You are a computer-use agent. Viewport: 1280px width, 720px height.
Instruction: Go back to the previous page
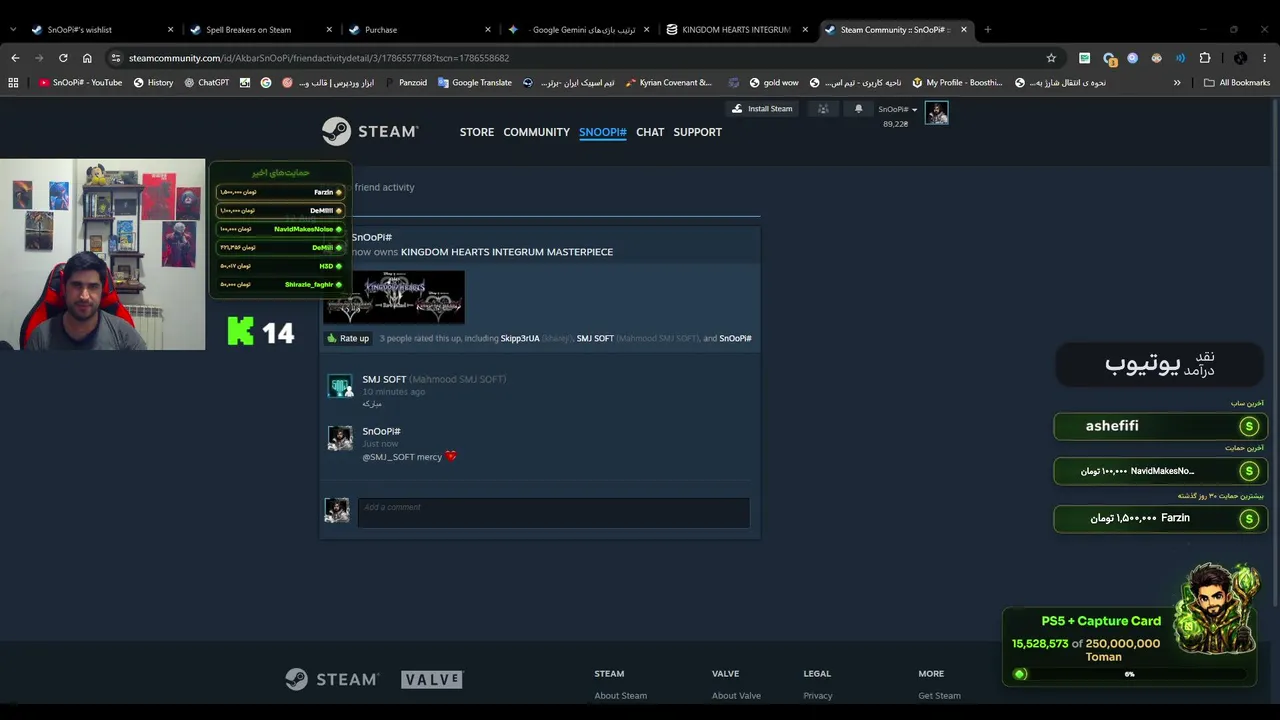point(15,58)
